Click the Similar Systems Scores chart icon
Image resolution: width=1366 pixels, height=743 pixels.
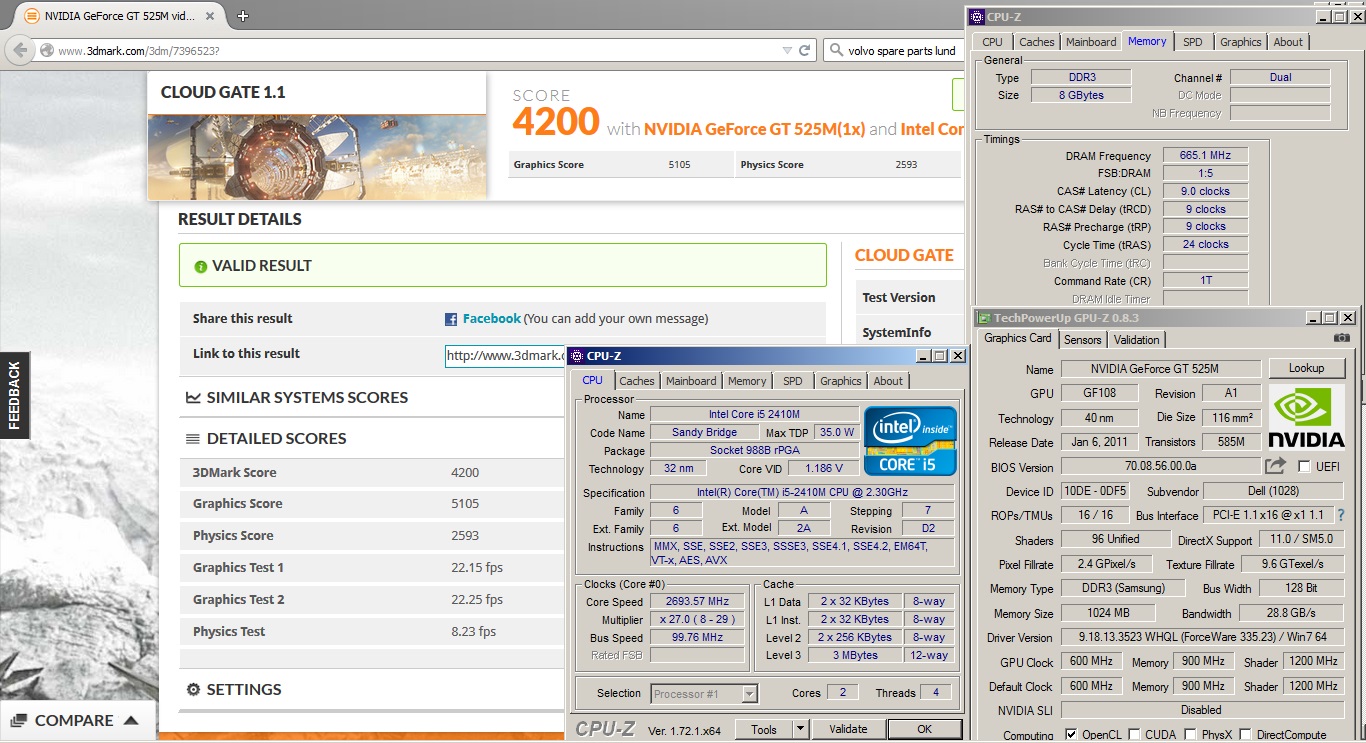[x=193, y=397]
